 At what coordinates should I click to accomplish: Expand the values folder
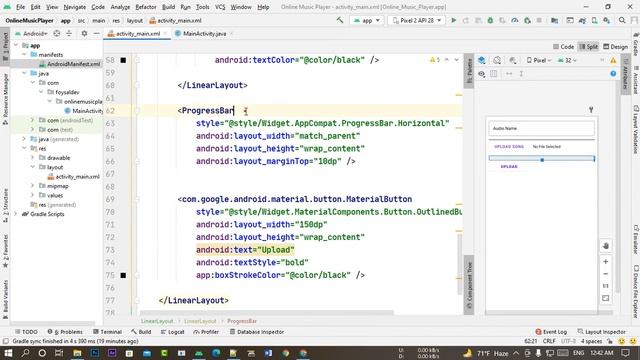(x=33, y=195)
